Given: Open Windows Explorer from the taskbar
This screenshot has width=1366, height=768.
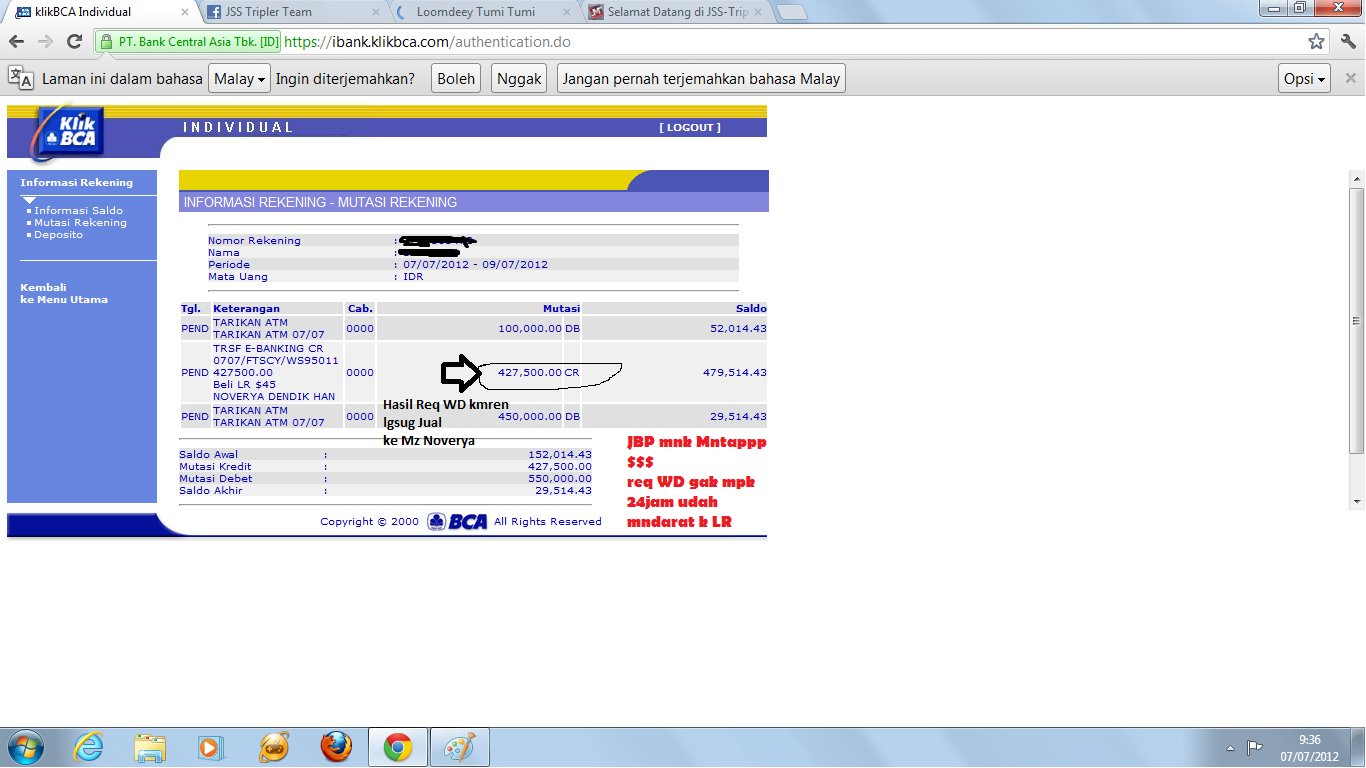Looking at the screenshot, I should tap(150, 747).
